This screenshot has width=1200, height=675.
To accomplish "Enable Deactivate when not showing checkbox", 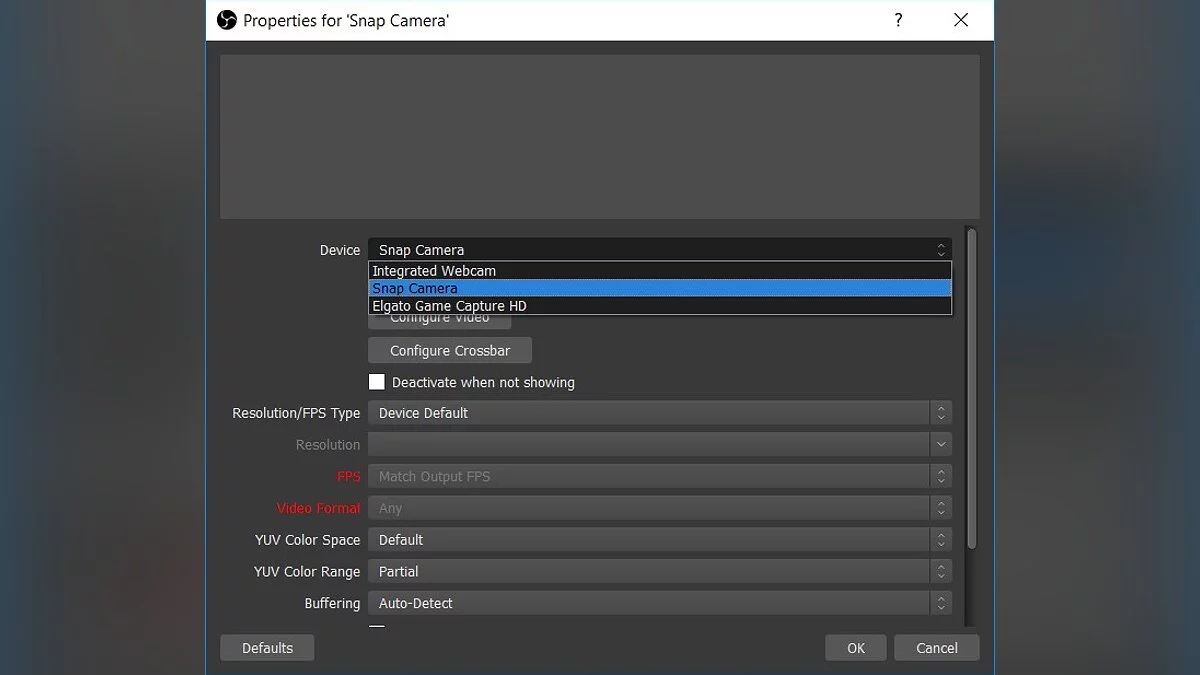I will pyautogui.click(x=377, y=382).
